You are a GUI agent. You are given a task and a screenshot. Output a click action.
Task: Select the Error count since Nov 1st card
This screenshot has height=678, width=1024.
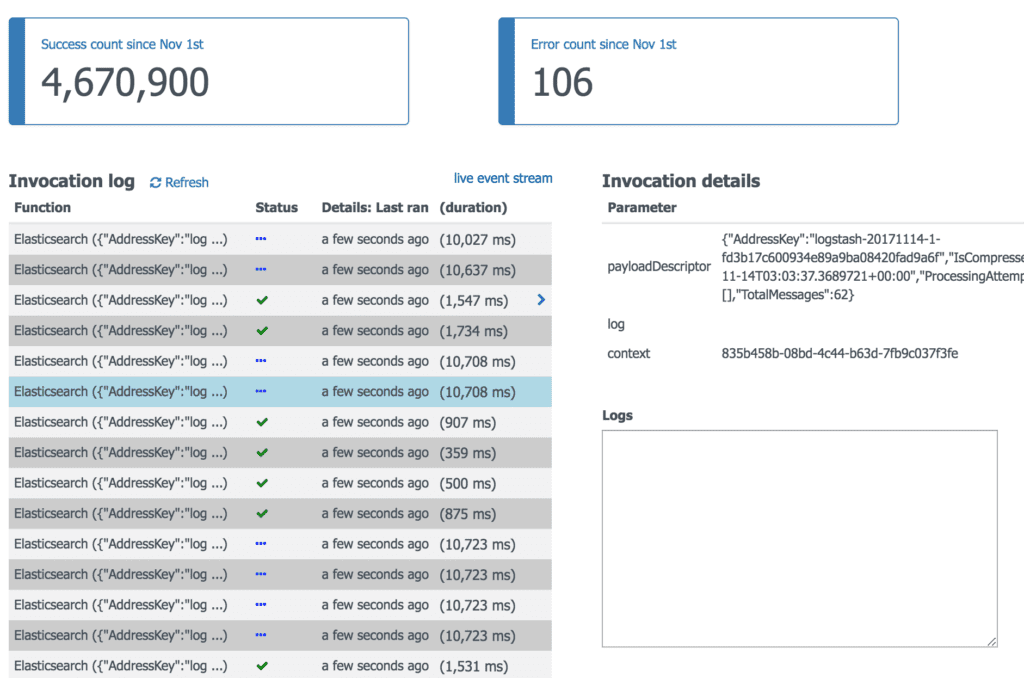coord(698,70)
